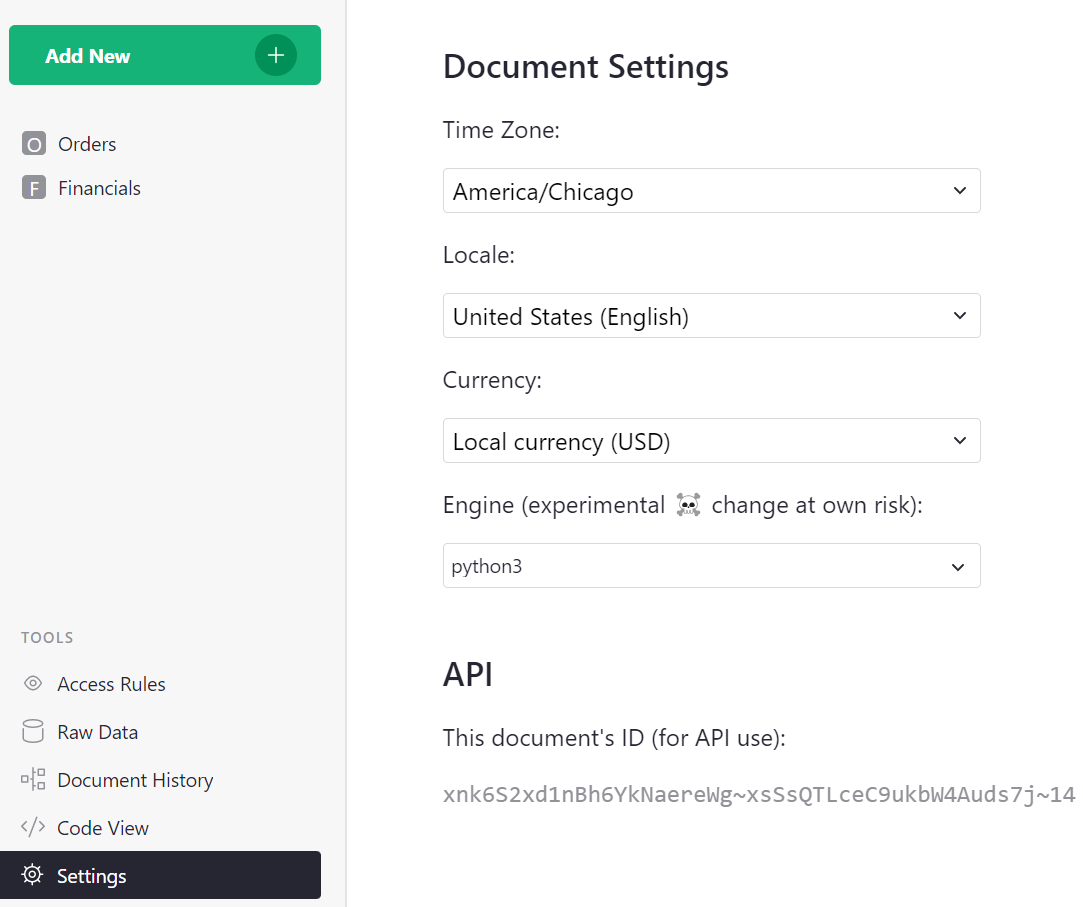
Task: Click the plus icon on Add New
Action: click(x=276, y=55)
